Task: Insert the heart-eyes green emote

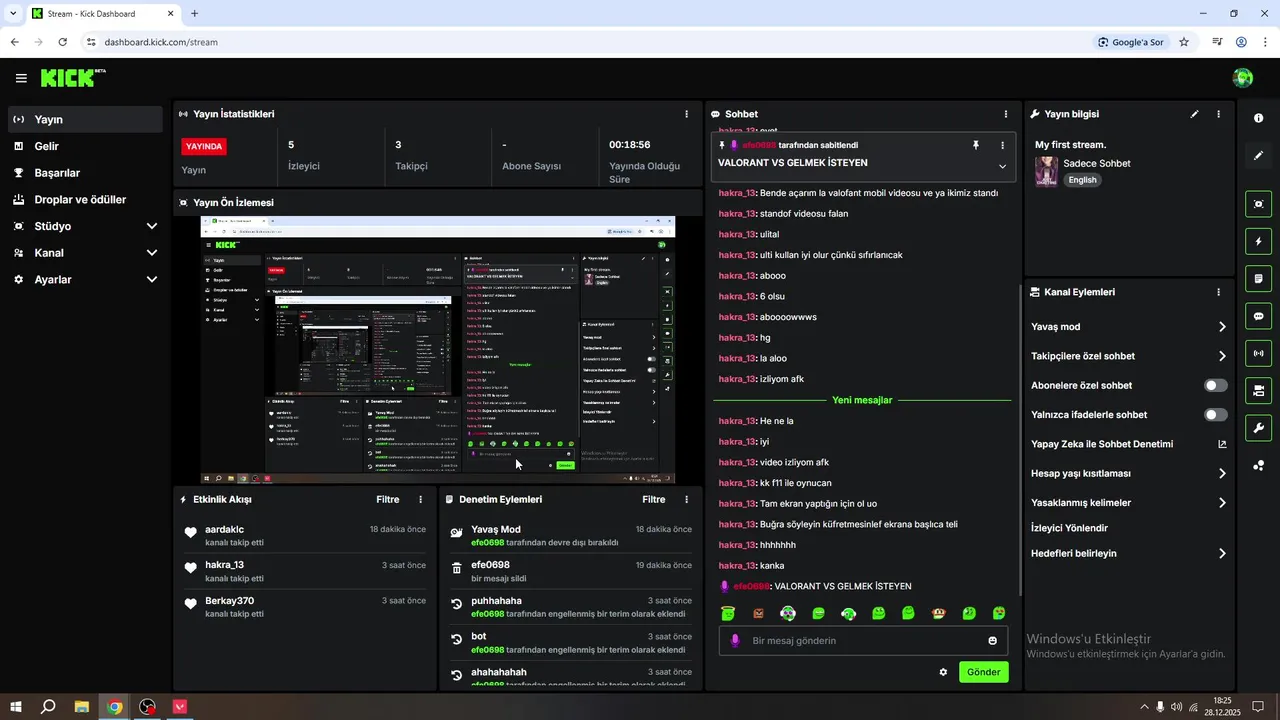Action: (x=998, y=613)
